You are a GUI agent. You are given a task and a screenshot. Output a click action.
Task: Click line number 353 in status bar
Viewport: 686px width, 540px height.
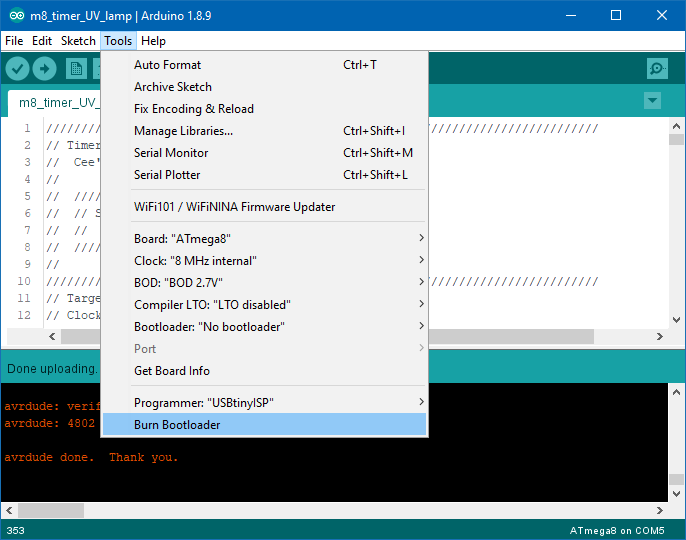pyautogui.click(x=15, y=530)
